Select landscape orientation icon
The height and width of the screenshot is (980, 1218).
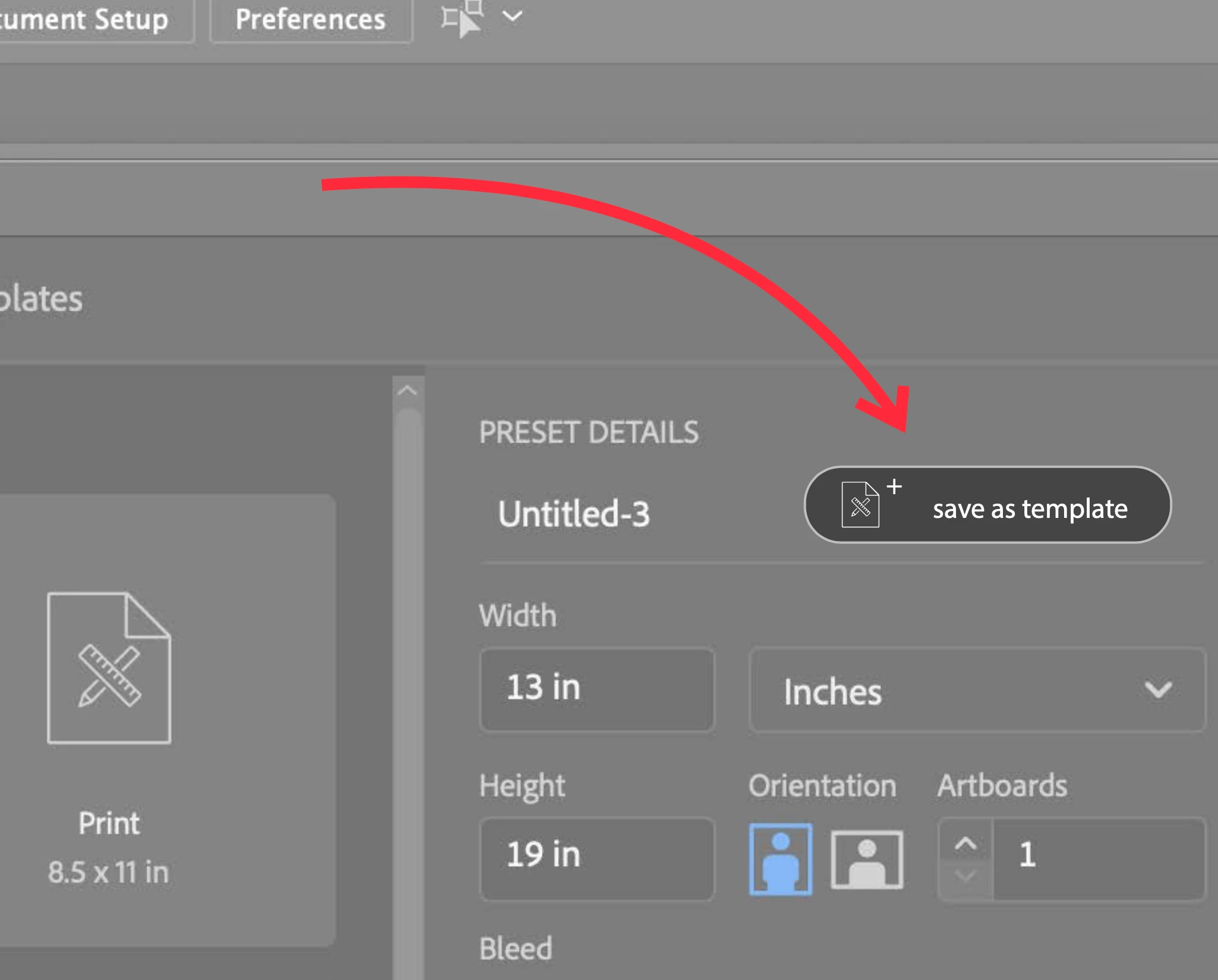[866, 859]
